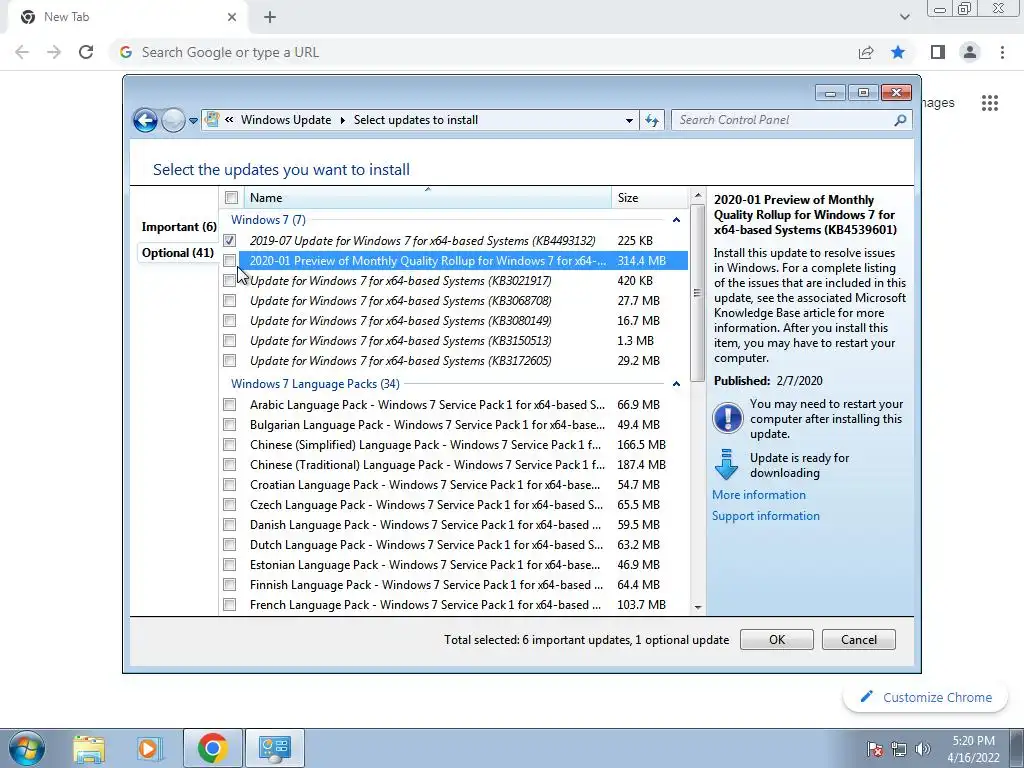Share this page from Chrome toolbar
Image resolution: width=1024 pixels, height=768 pixels.
pyautogui.click(x=866, y=52)
